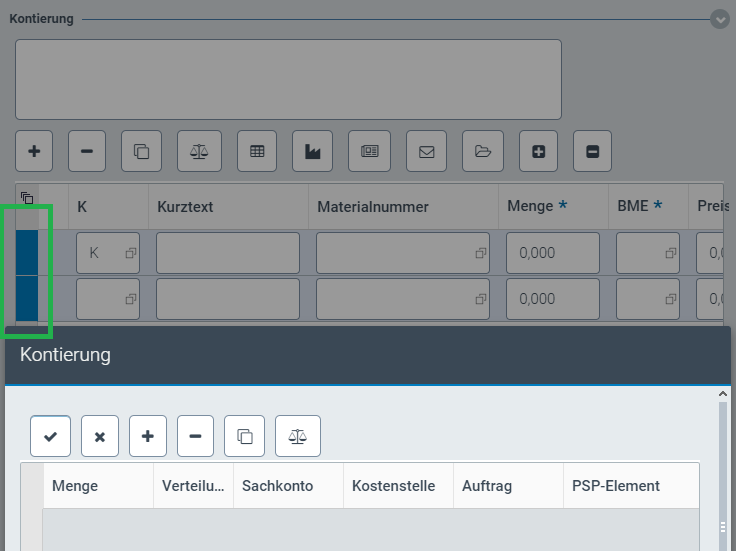The height and width of the screenshot is (551, 736).
Task: Click the envelope mail icon in the toolbar
Action: coord(426,152)
